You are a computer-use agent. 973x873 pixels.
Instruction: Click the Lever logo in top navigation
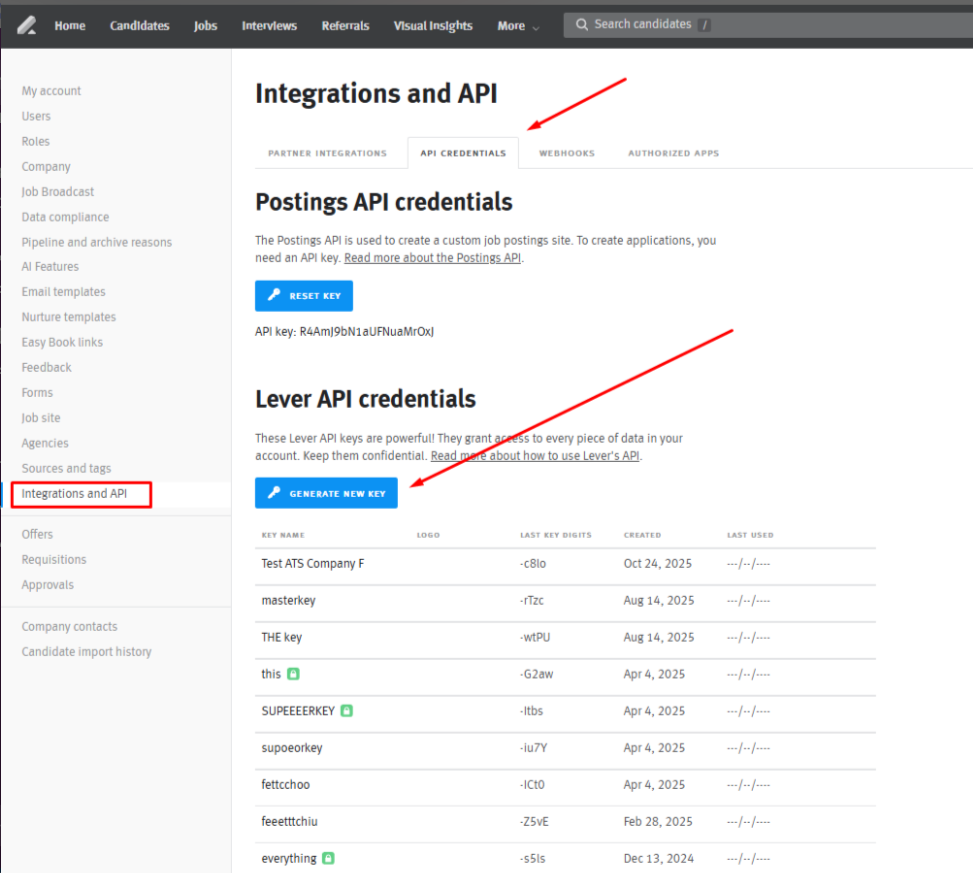click(27, 25)
